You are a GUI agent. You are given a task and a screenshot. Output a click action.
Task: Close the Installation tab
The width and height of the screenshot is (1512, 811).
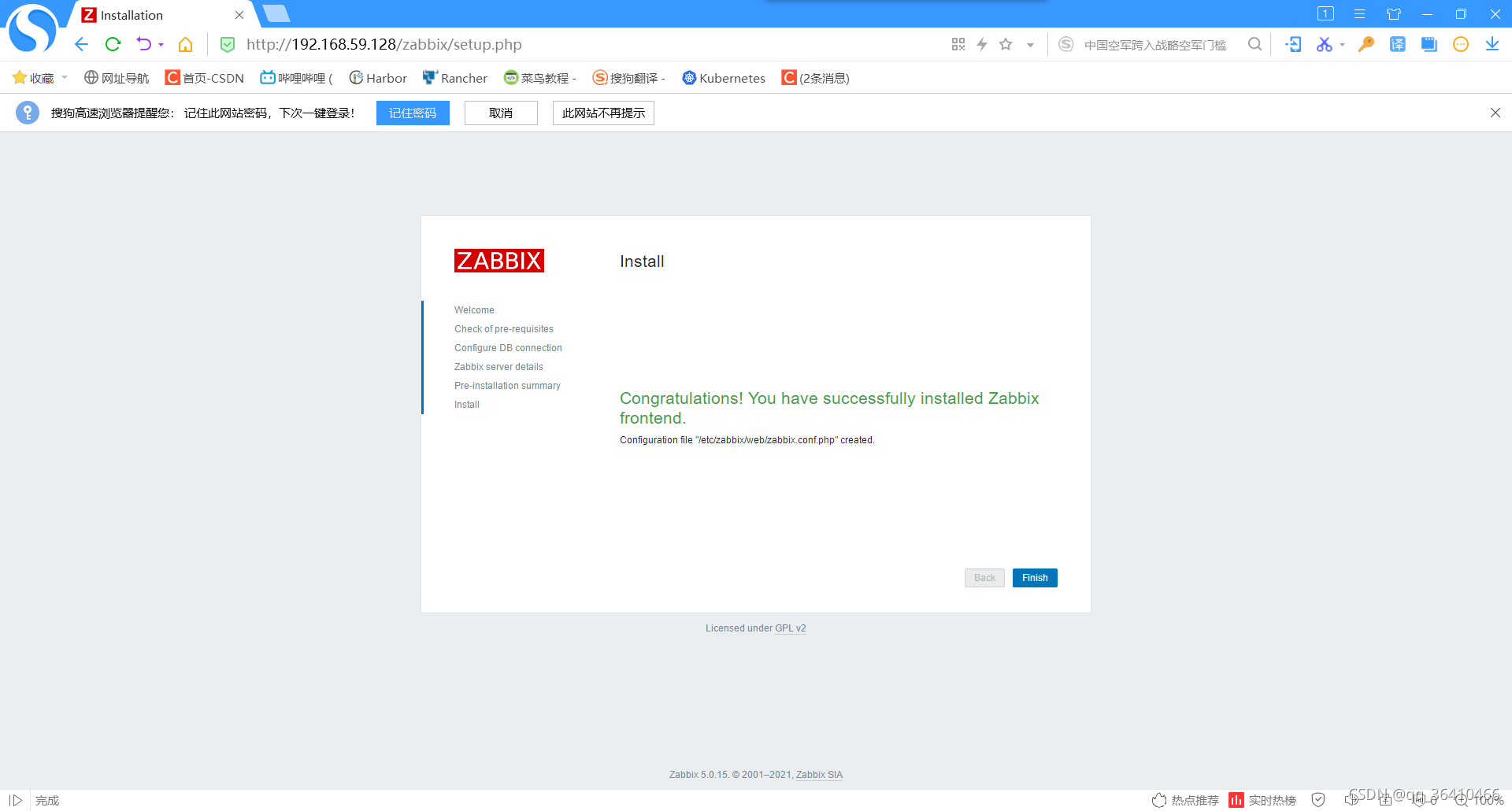[x=239, y=15]
